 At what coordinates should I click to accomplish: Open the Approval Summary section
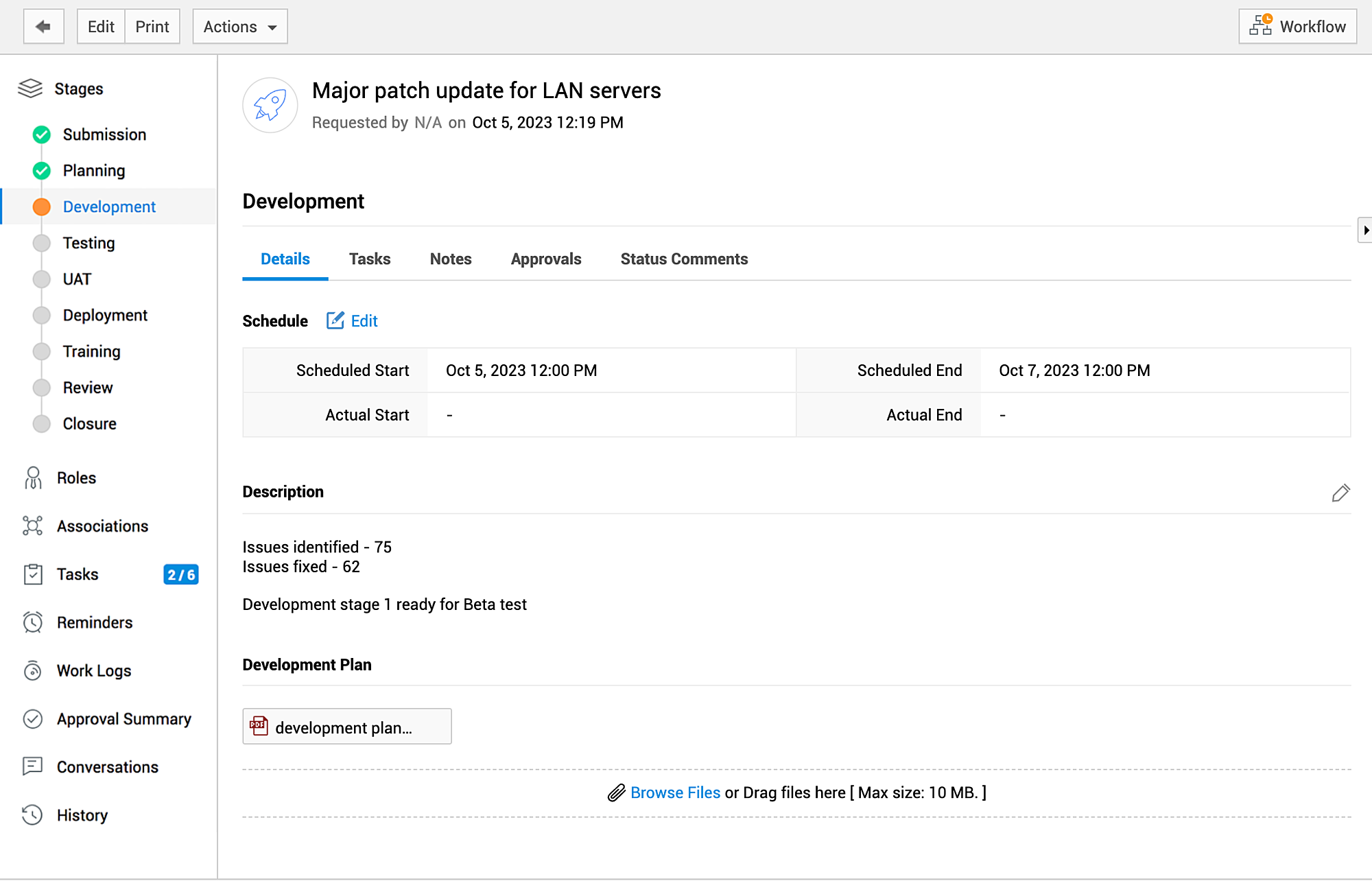click(x=123, y=719)
